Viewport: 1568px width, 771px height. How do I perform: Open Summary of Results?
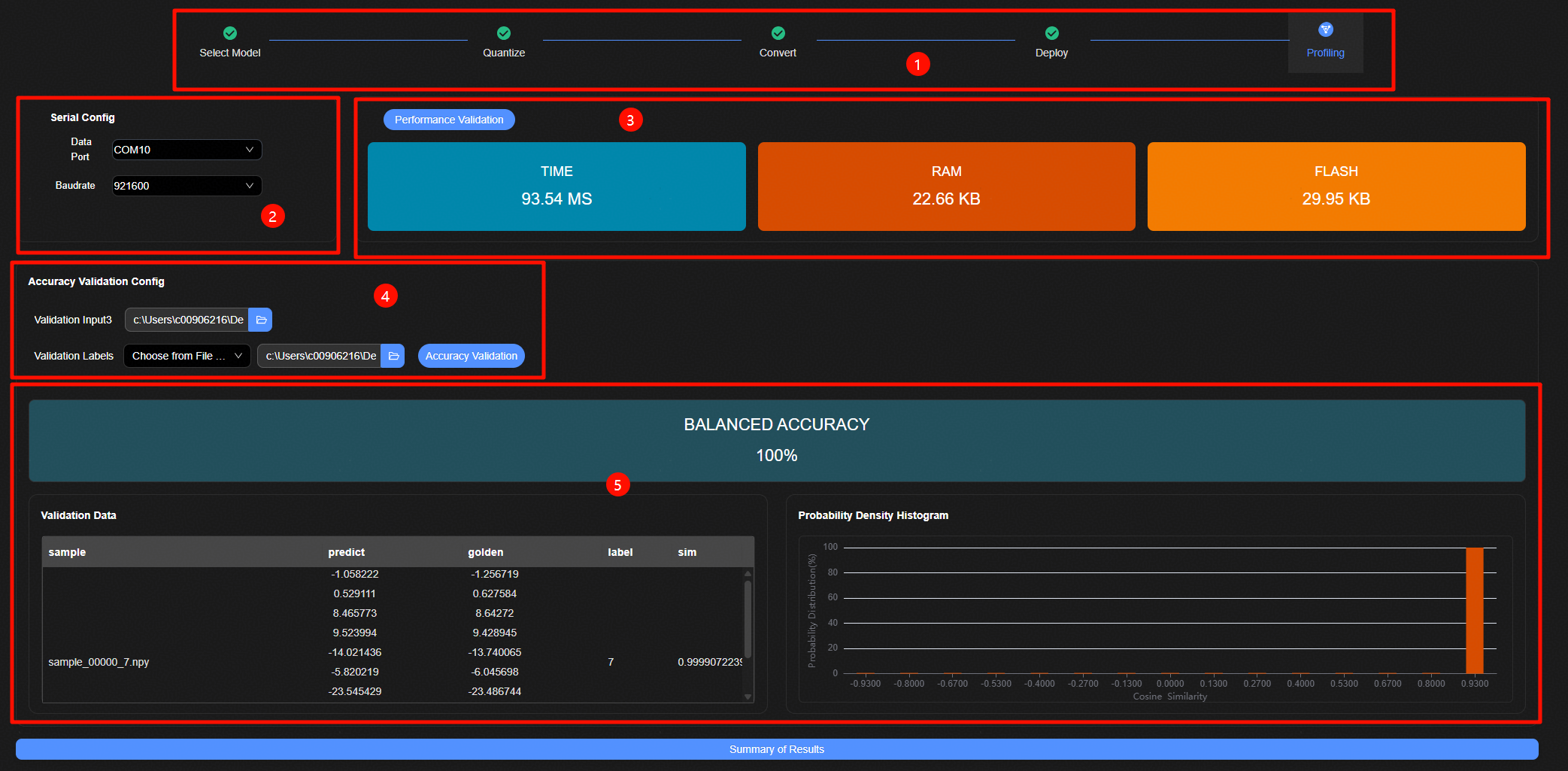776,749
